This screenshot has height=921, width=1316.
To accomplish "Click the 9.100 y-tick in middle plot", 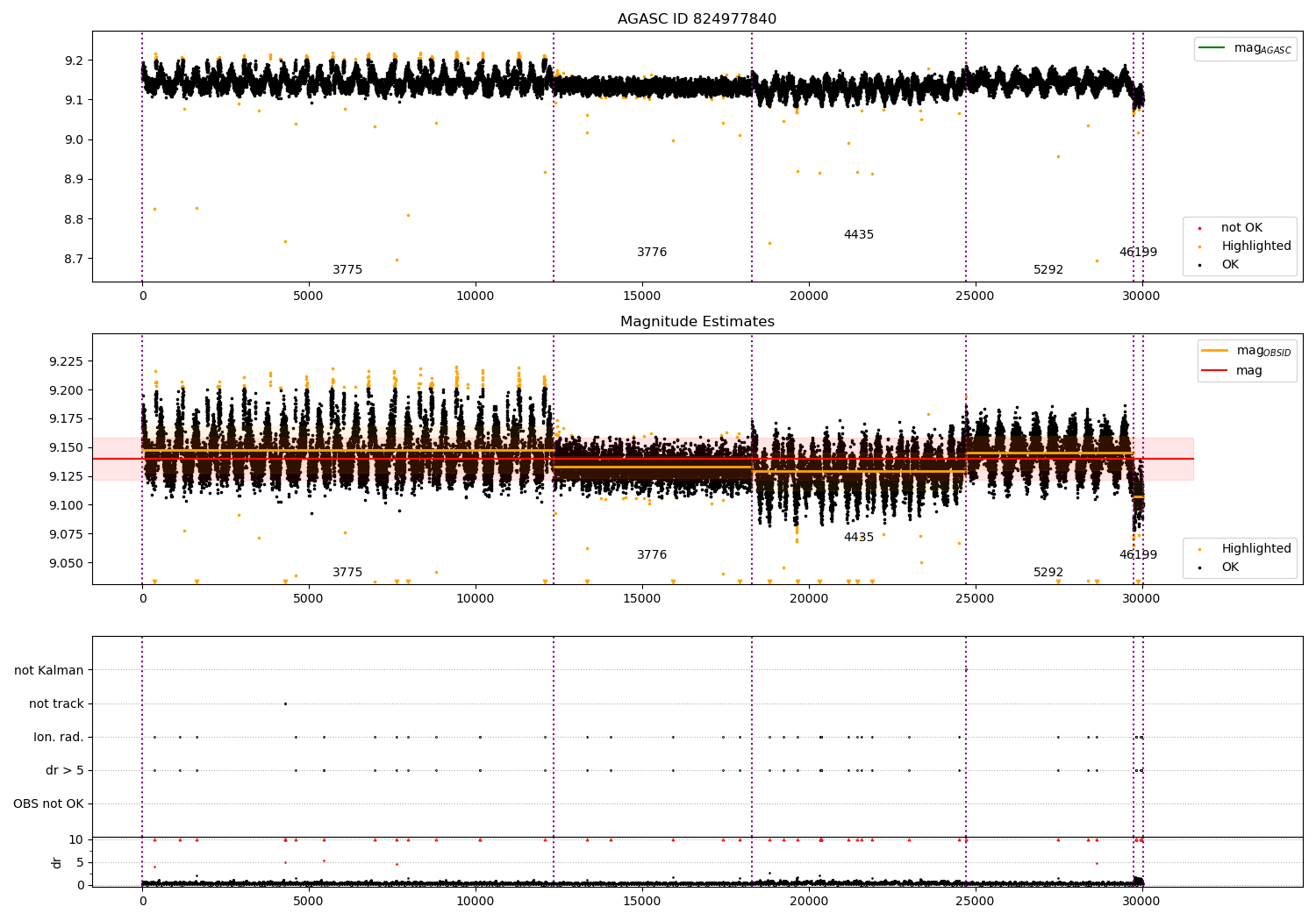I will [x=67, y=505].
